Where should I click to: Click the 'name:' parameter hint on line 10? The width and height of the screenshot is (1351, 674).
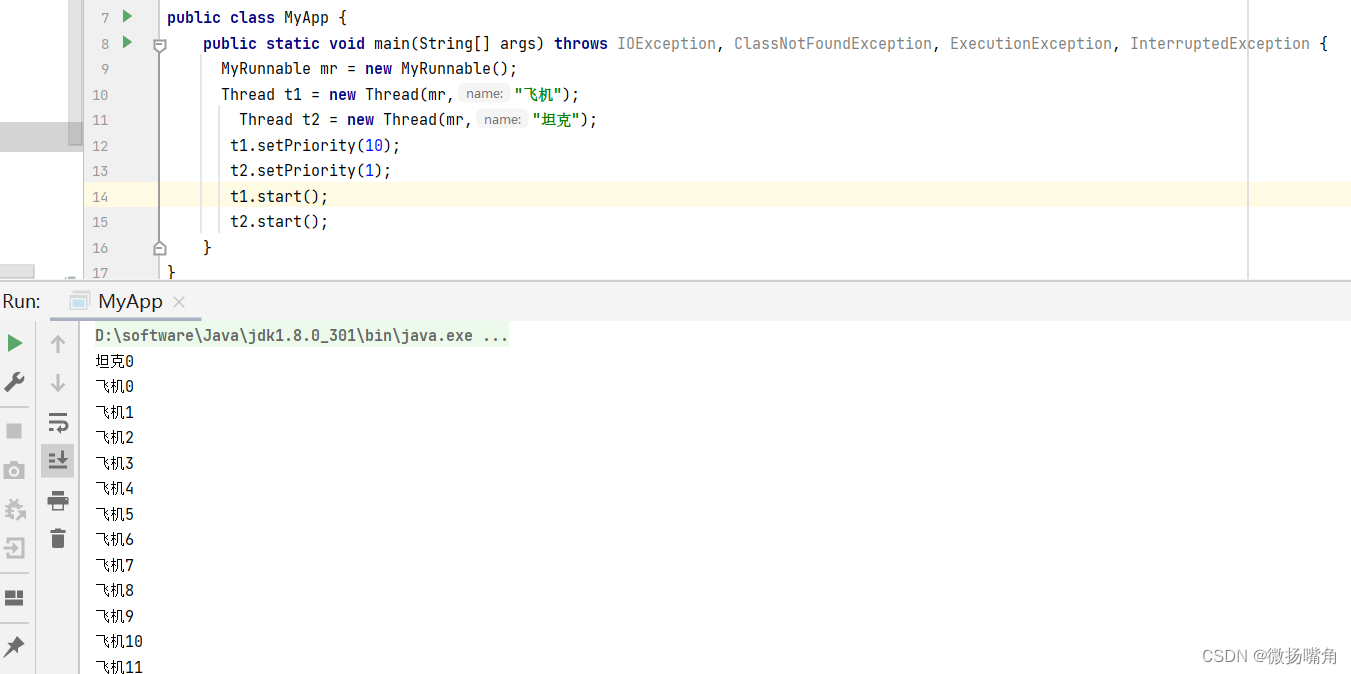485,94
